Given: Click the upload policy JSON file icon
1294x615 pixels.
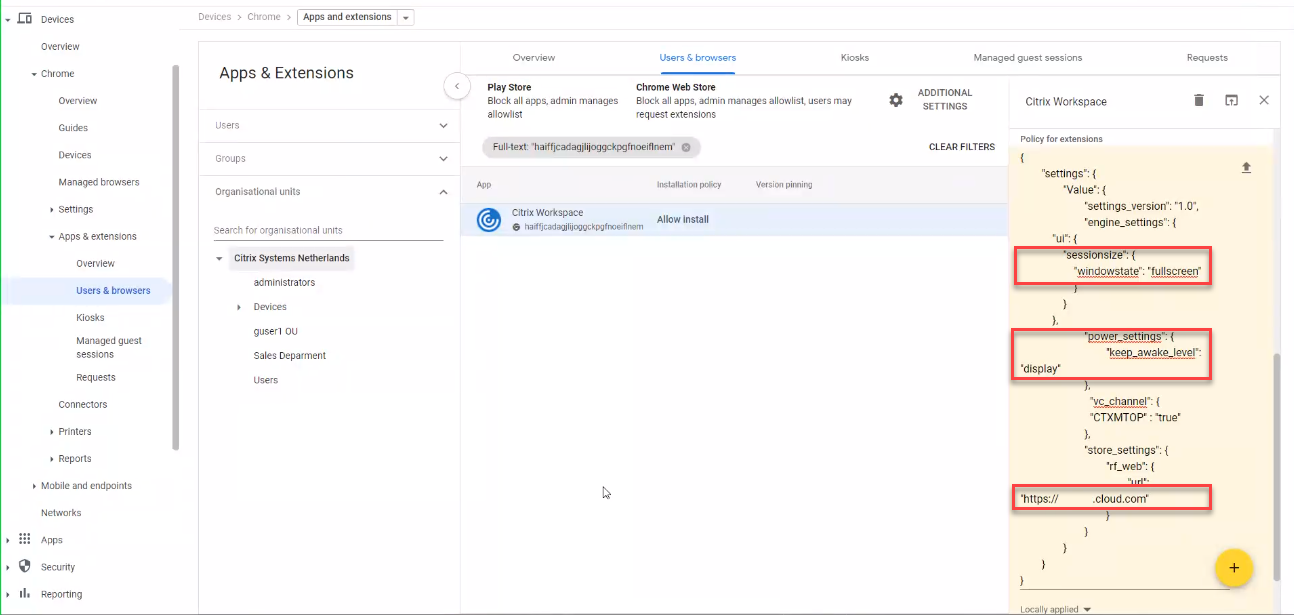Looking at the screenshot, I should click(x=1246, y=168).
